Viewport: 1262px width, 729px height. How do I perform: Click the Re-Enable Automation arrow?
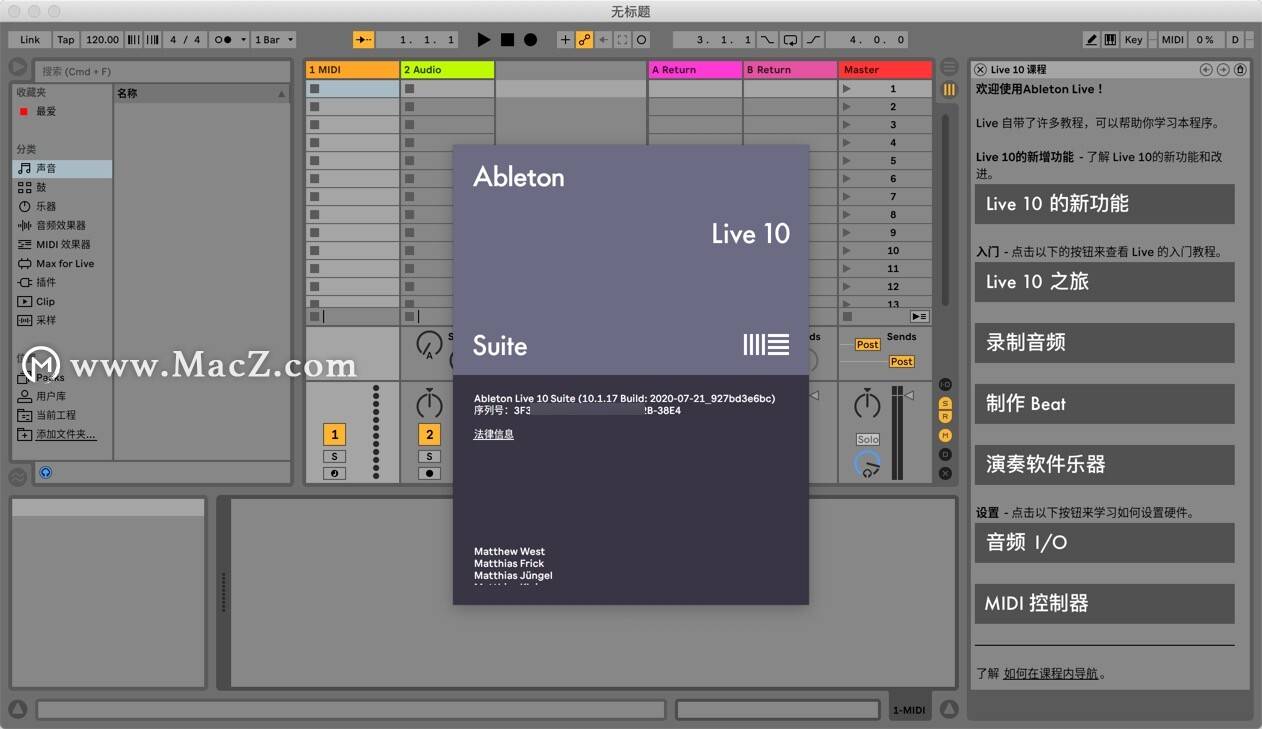603,40
